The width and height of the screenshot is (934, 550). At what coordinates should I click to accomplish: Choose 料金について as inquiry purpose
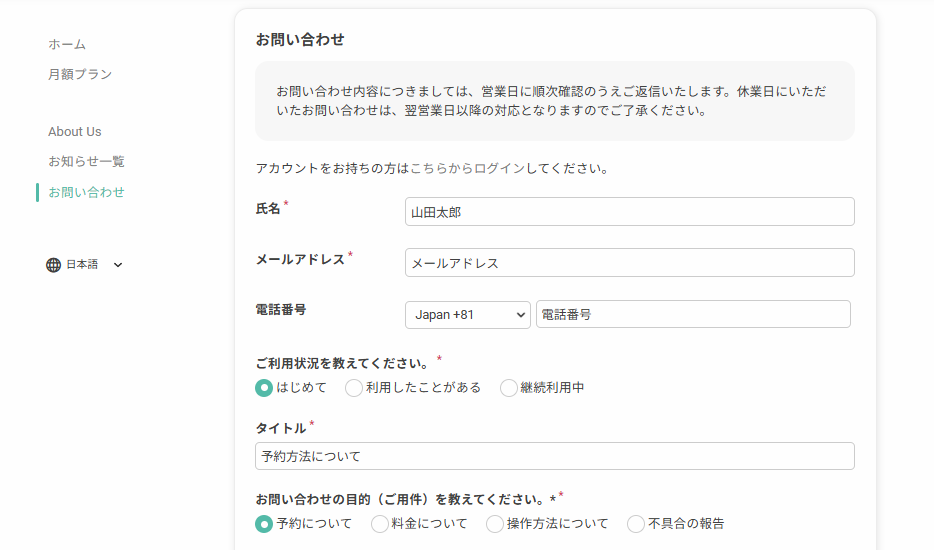point(380,524)
